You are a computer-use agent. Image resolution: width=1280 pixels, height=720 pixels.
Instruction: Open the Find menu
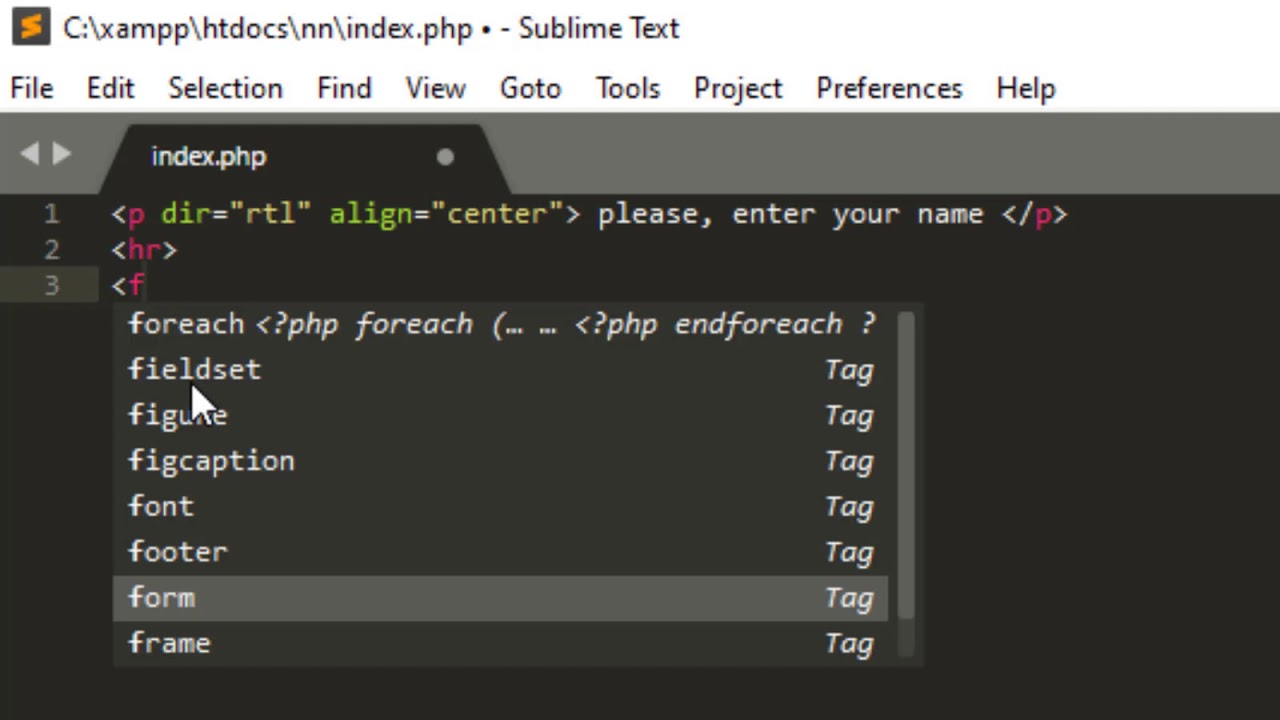(x=344, y=88)
